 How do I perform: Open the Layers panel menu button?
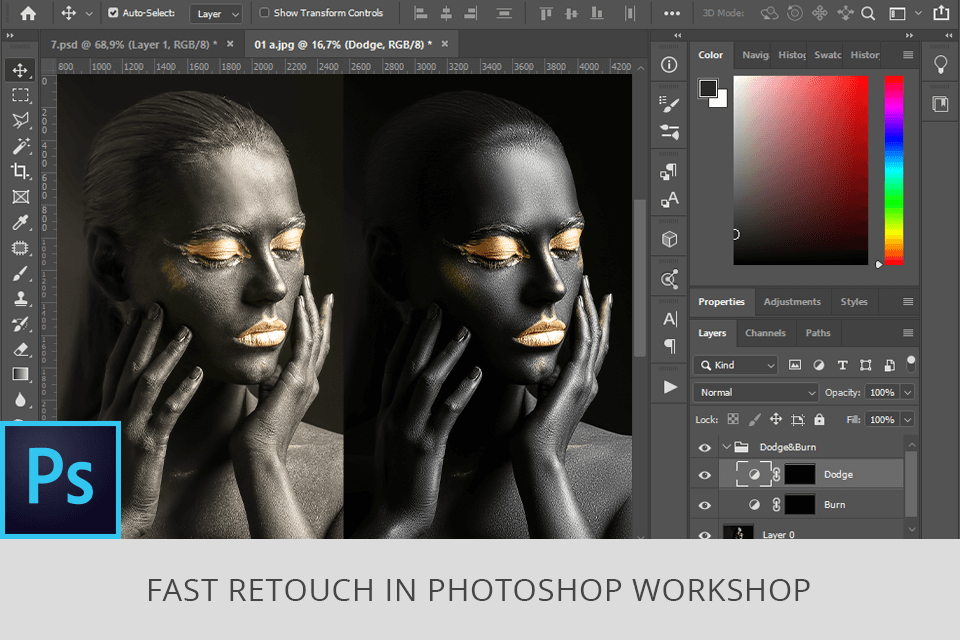[908, 333]
